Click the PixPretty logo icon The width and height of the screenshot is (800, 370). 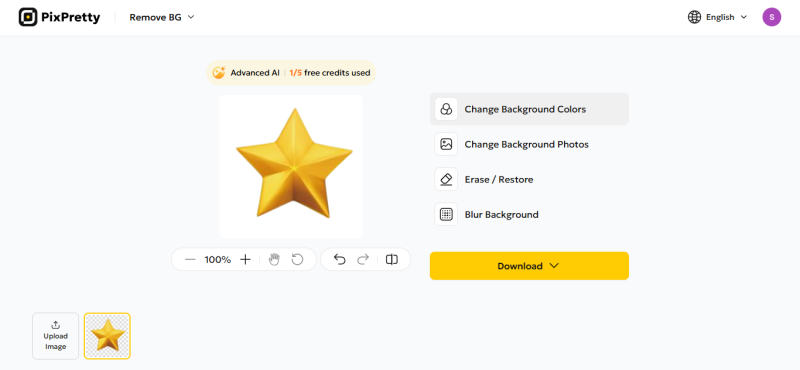28,17
